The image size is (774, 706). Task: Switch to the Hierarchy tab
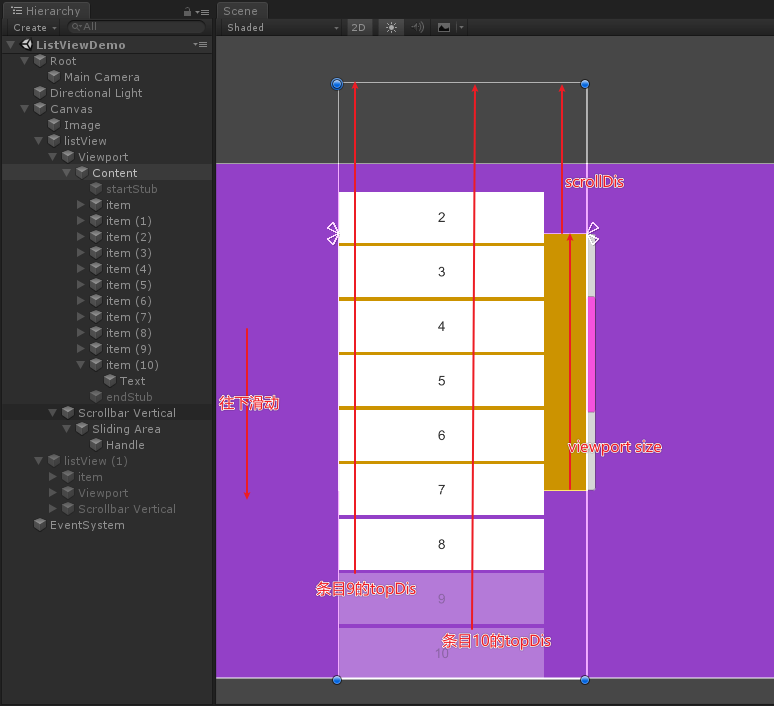[x=46, y=11]
